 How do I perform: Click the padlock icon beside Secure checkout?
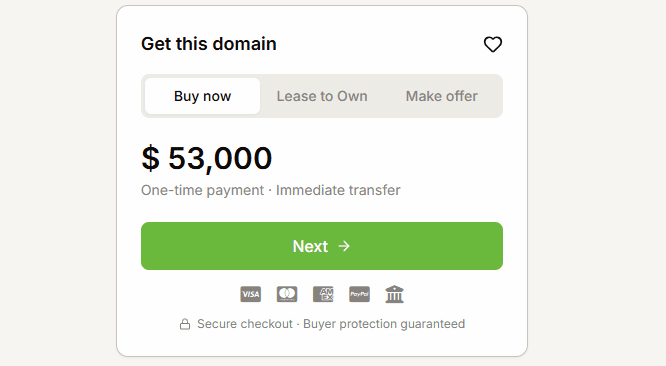185,324
